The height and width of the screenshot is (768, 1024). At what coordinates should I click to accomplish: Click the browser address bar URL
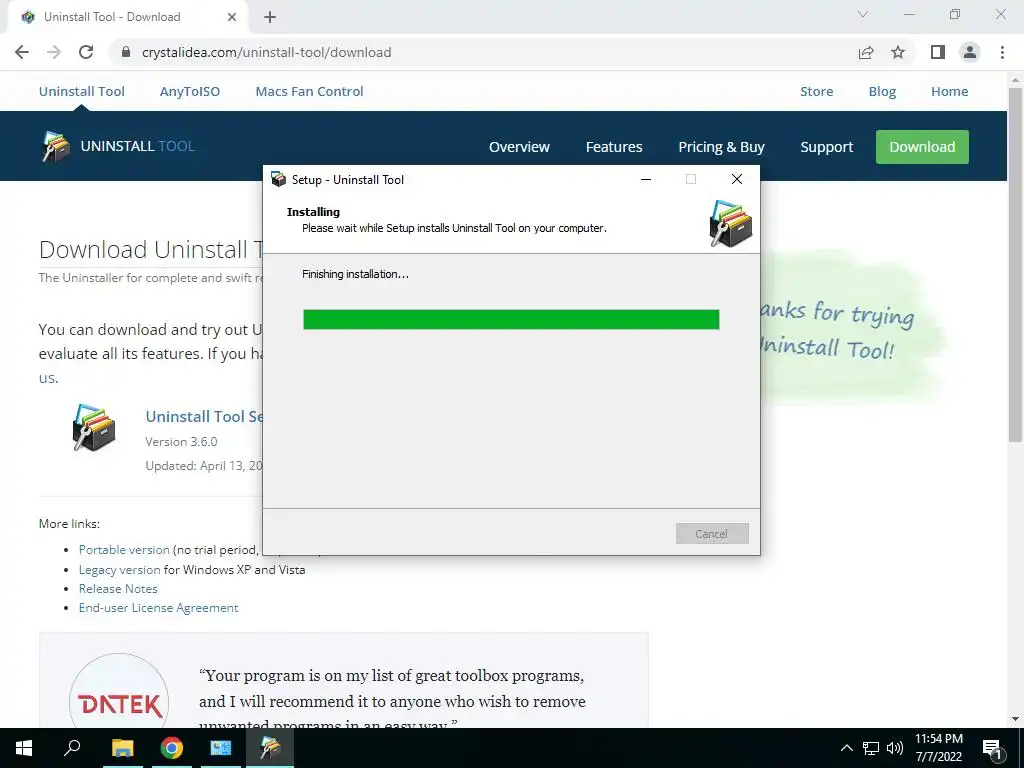[266, 52]
